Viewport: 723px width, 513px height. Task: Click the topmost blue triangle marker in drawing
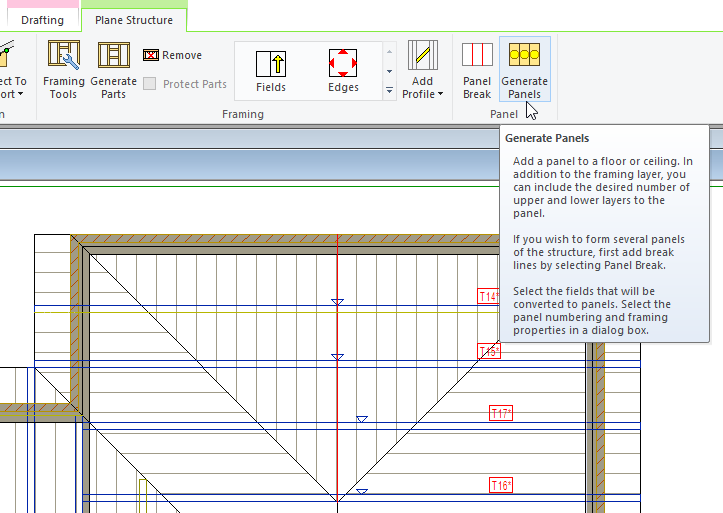(x=337, y=301)
